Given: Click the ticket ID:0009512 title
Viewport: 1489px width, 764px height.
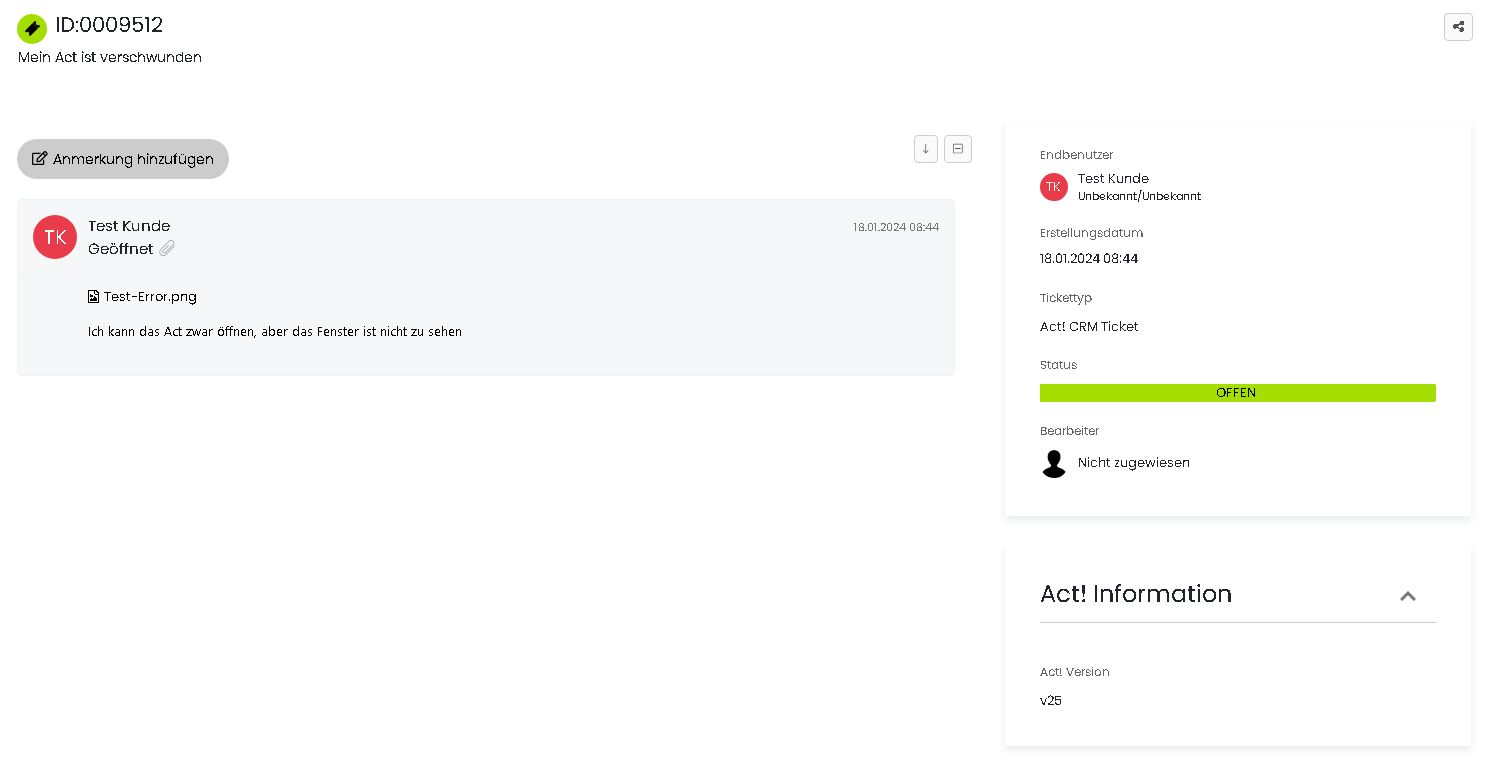Looking at the screenshot, I should click(x=109, y=25).
